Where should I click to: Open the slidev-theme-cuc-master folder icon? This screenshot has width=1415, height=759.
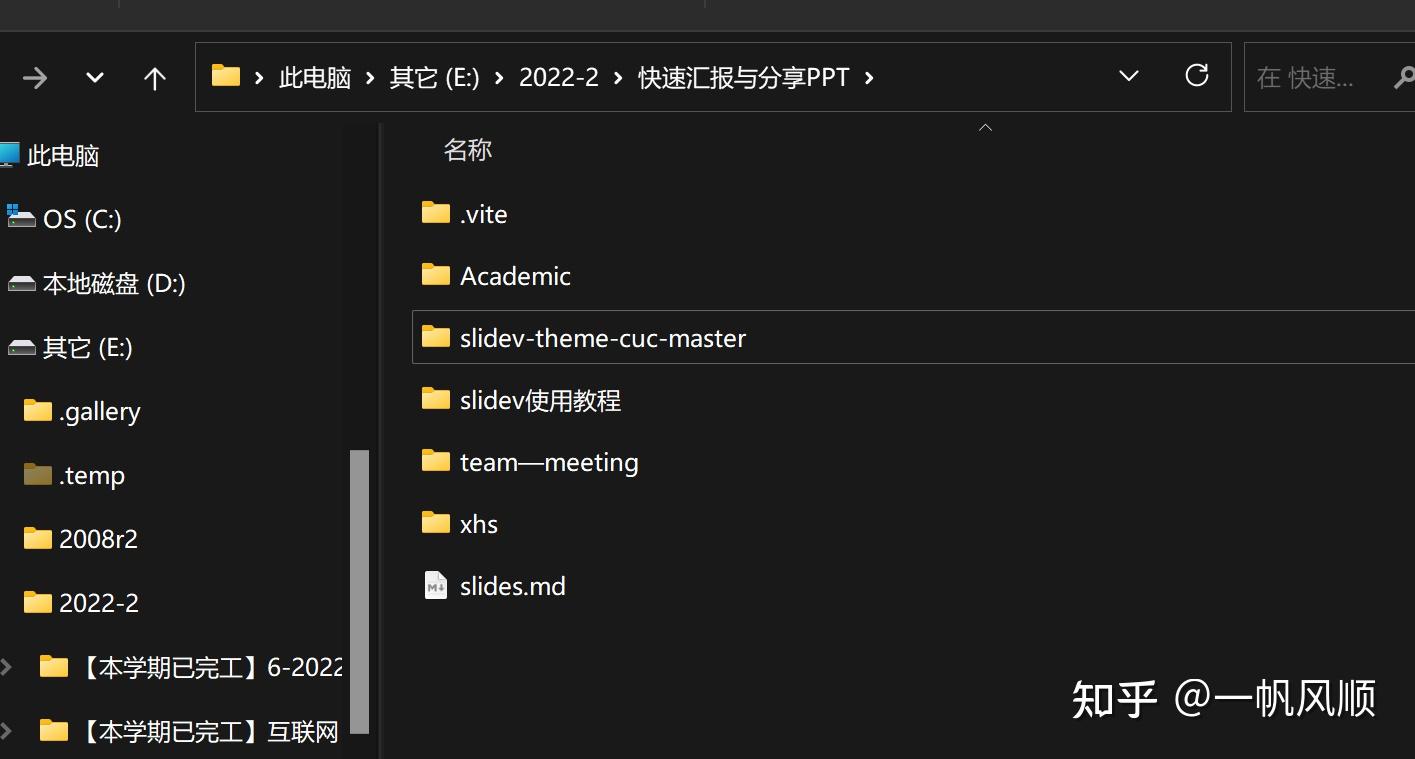[435, 337]
